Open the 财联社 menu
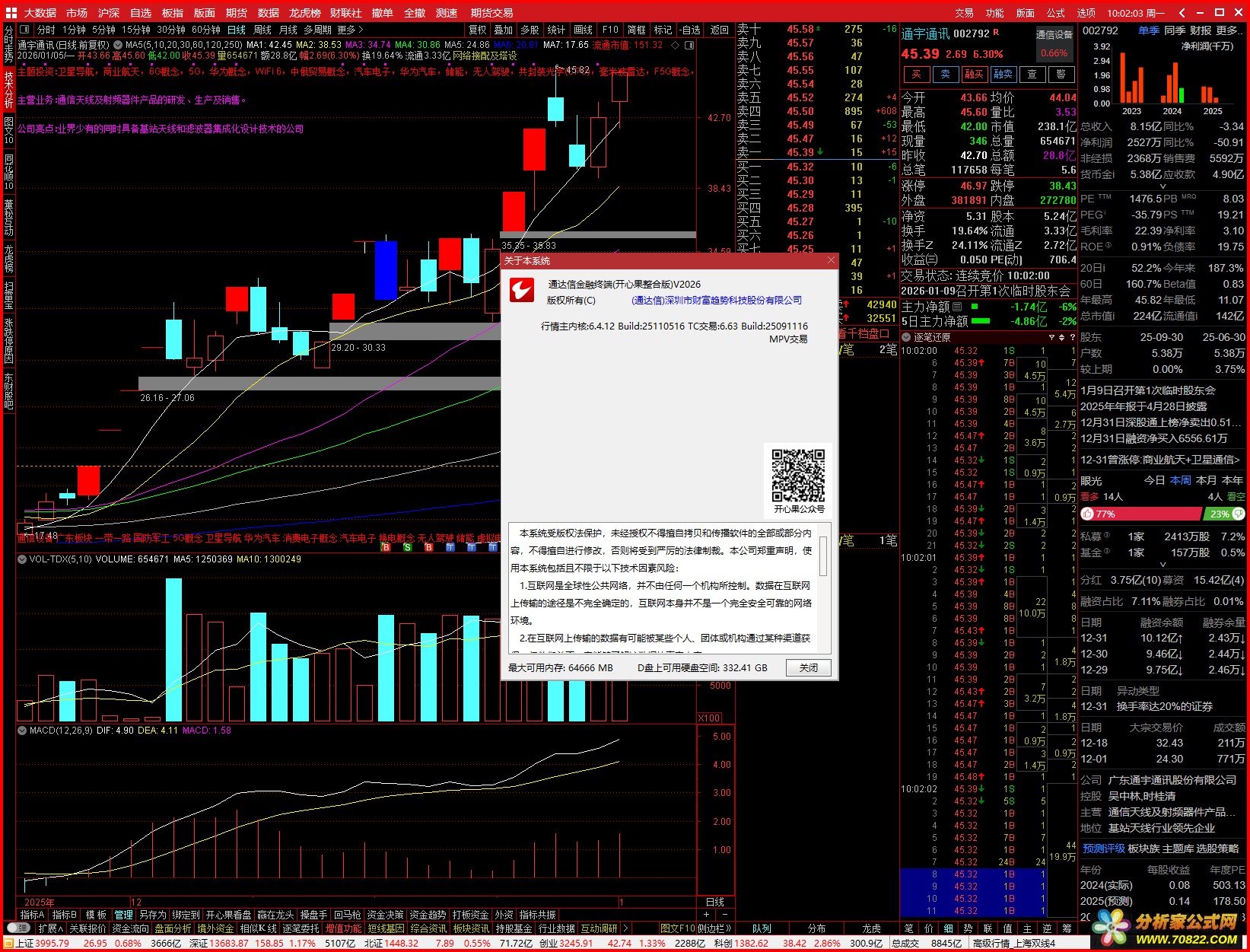1250x952 pixels. tap(345, 13)
